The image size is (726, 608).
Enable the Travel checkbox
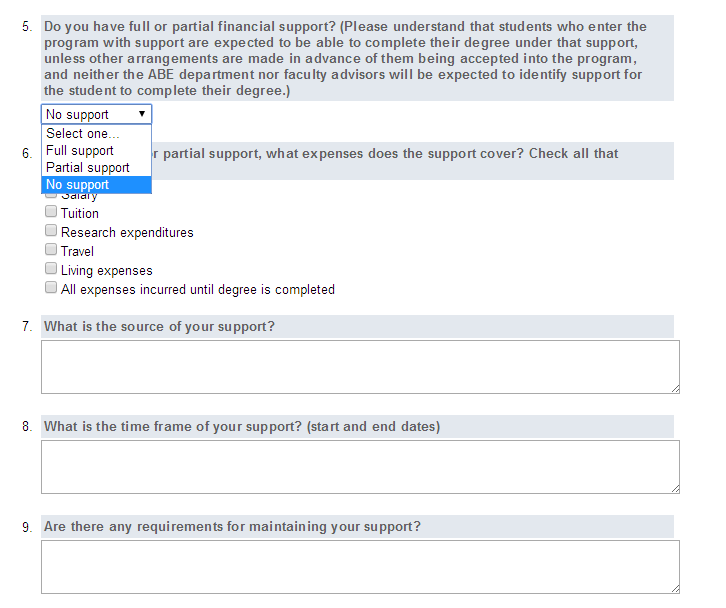(x=51, y=251)
